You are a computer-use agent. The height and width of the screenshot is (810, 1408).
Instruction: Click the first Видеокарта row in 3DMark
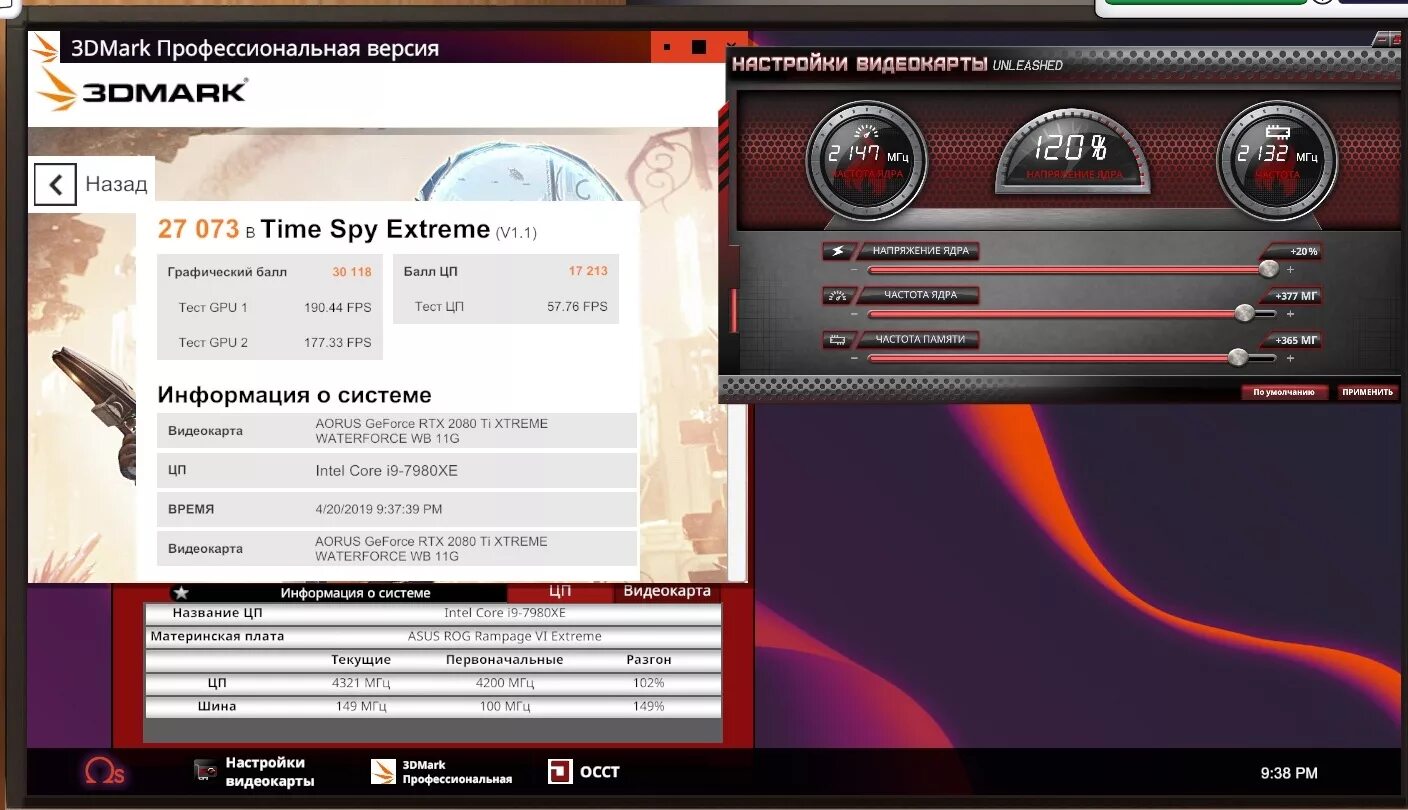[x=397, y=431]
